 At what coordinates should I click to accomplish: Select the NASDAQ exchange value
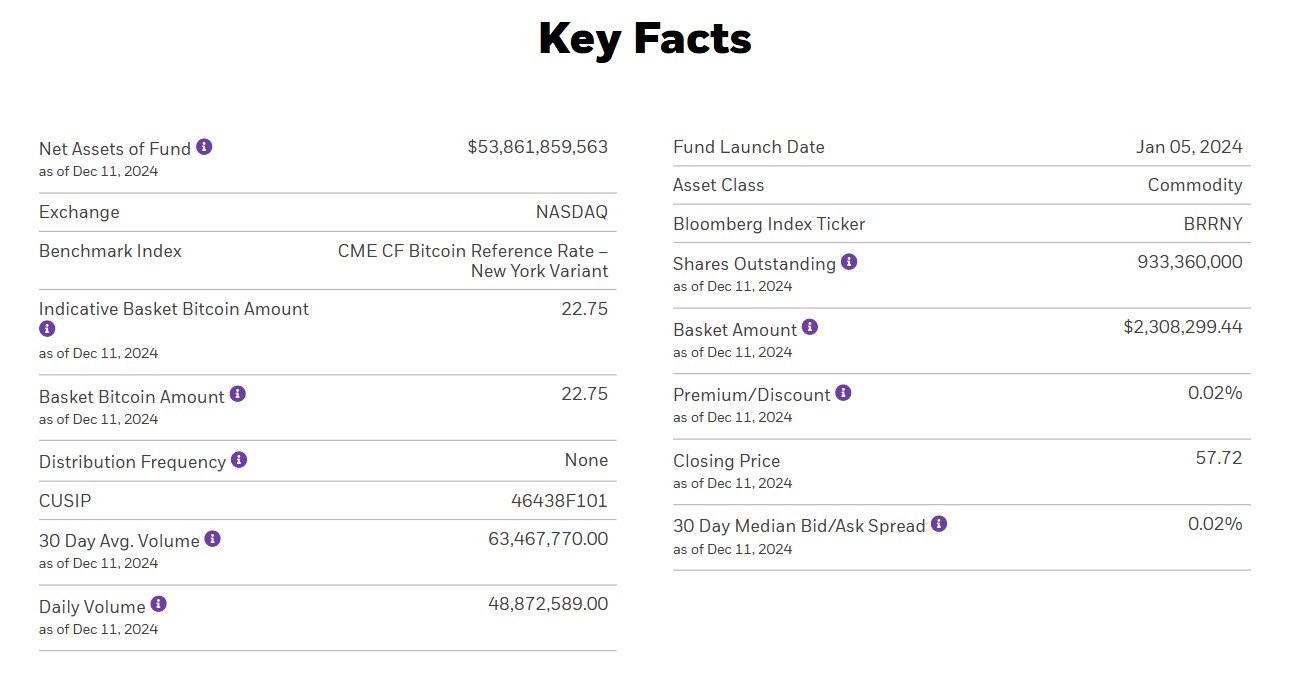point(571,212)
